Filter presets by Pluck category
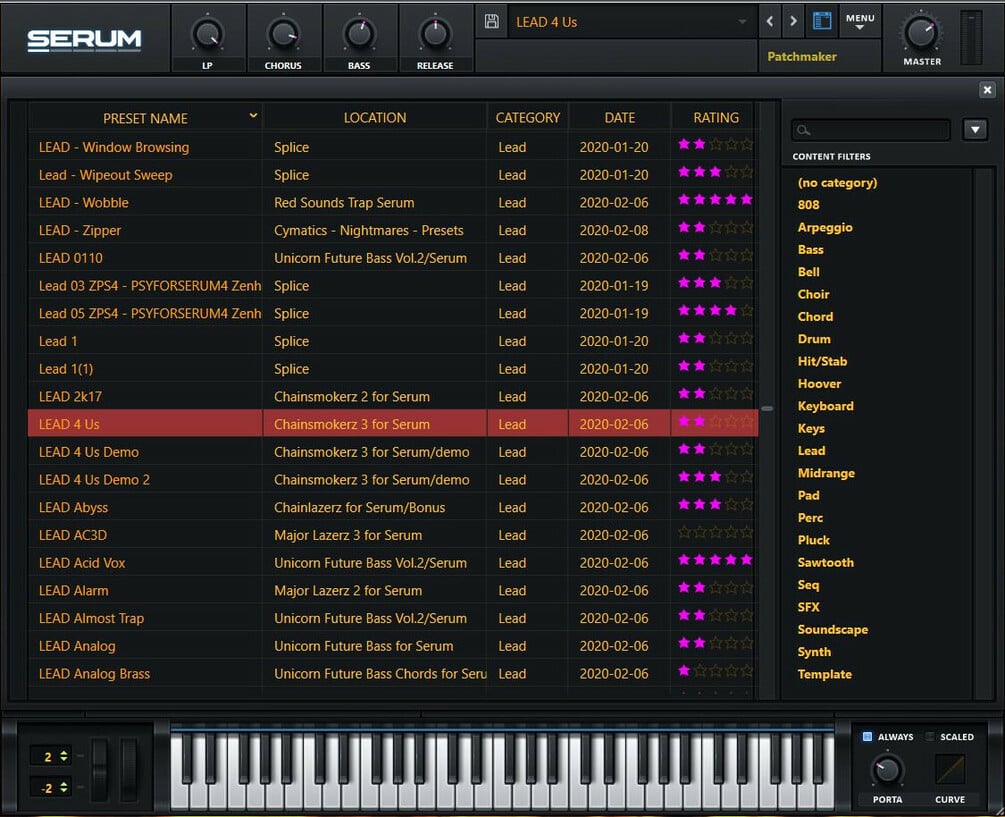1005x817 pixels. point(813,540)
